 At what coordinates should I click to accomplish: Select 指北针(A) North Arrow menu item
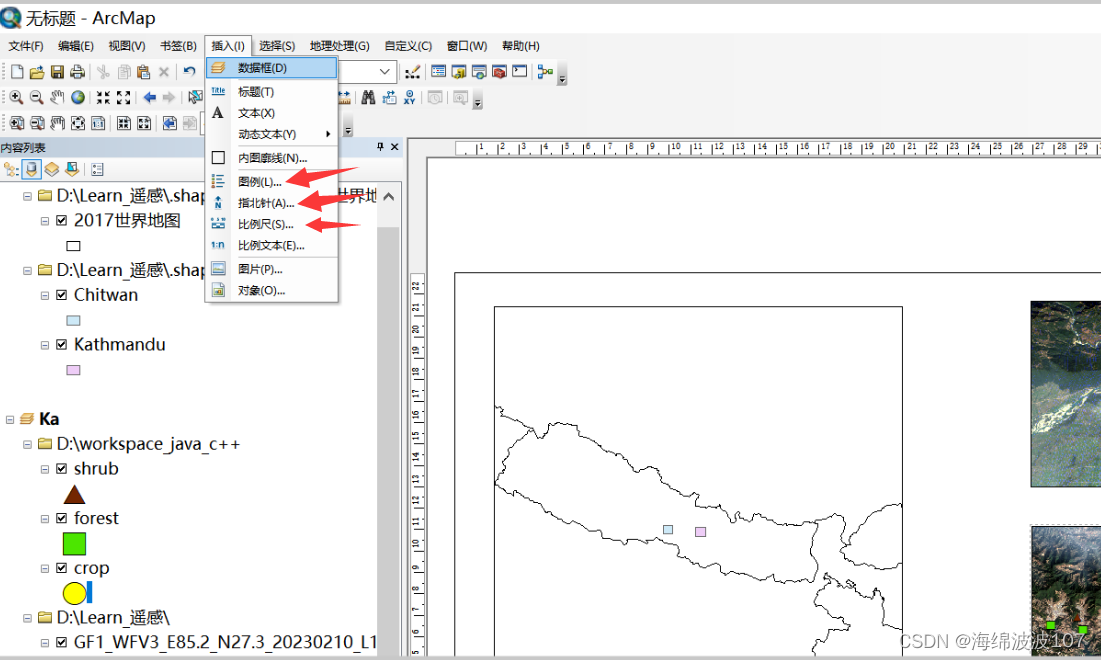272,203
